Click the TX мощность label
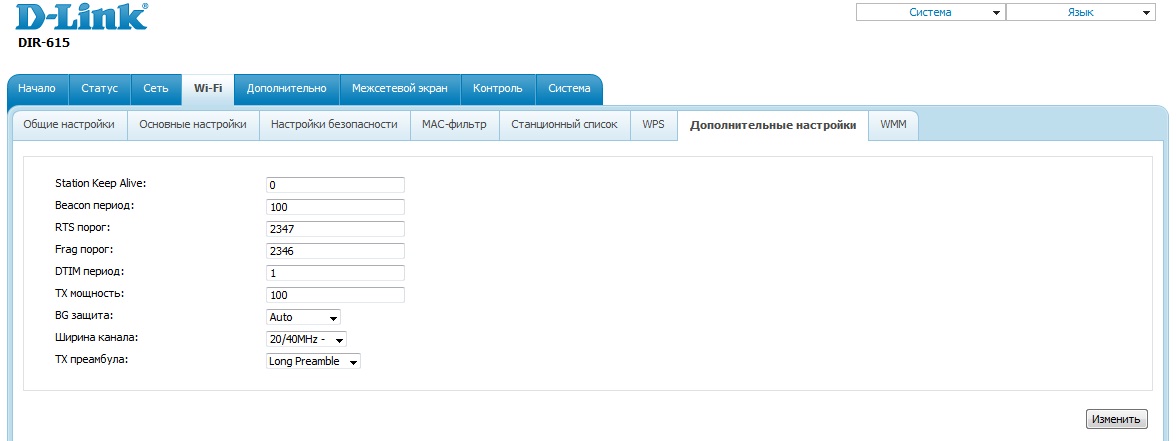This screenshot has width=1176, height=441. click(x=89, y=293)
